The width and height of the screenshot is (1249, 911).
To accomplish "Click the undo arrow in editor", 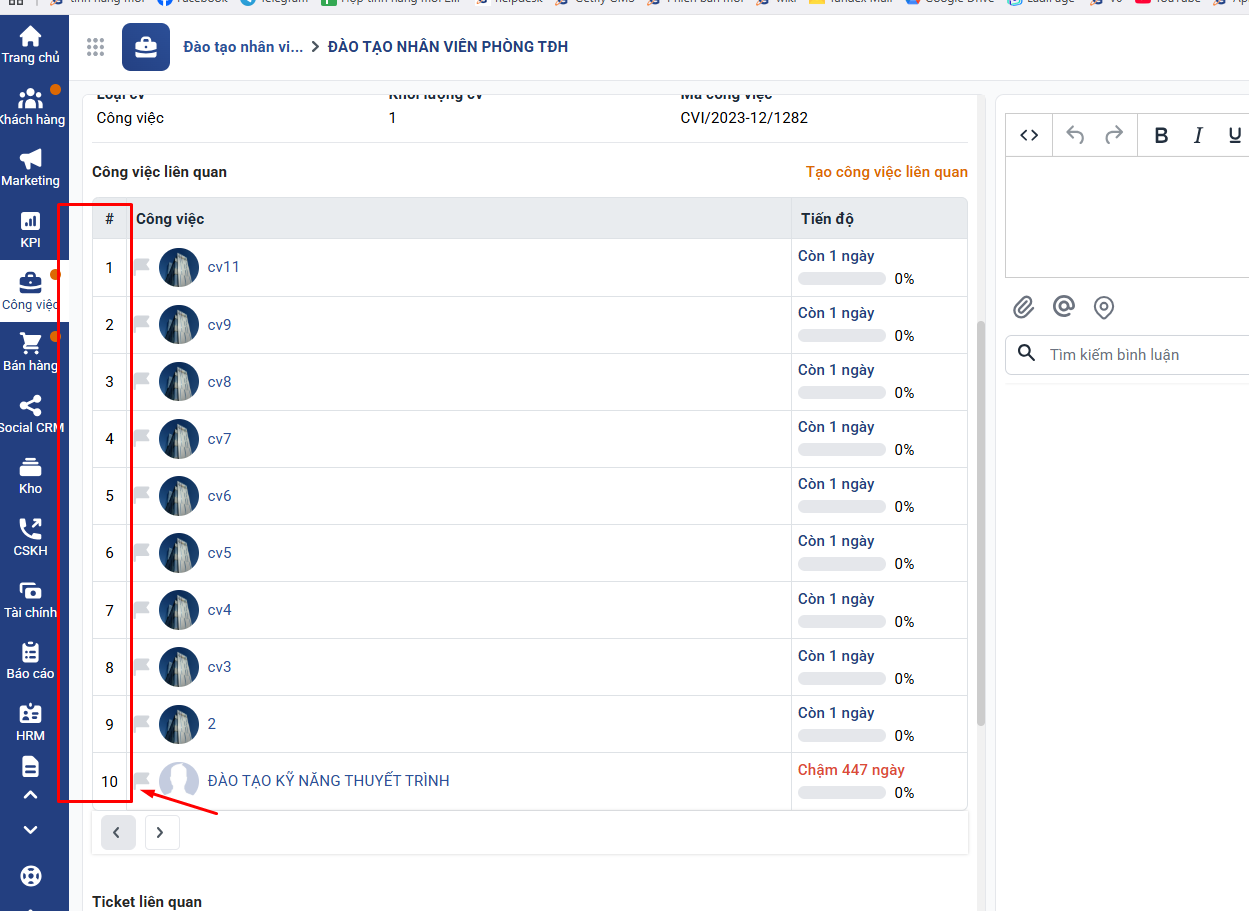I will click(x=1075, y=136).
